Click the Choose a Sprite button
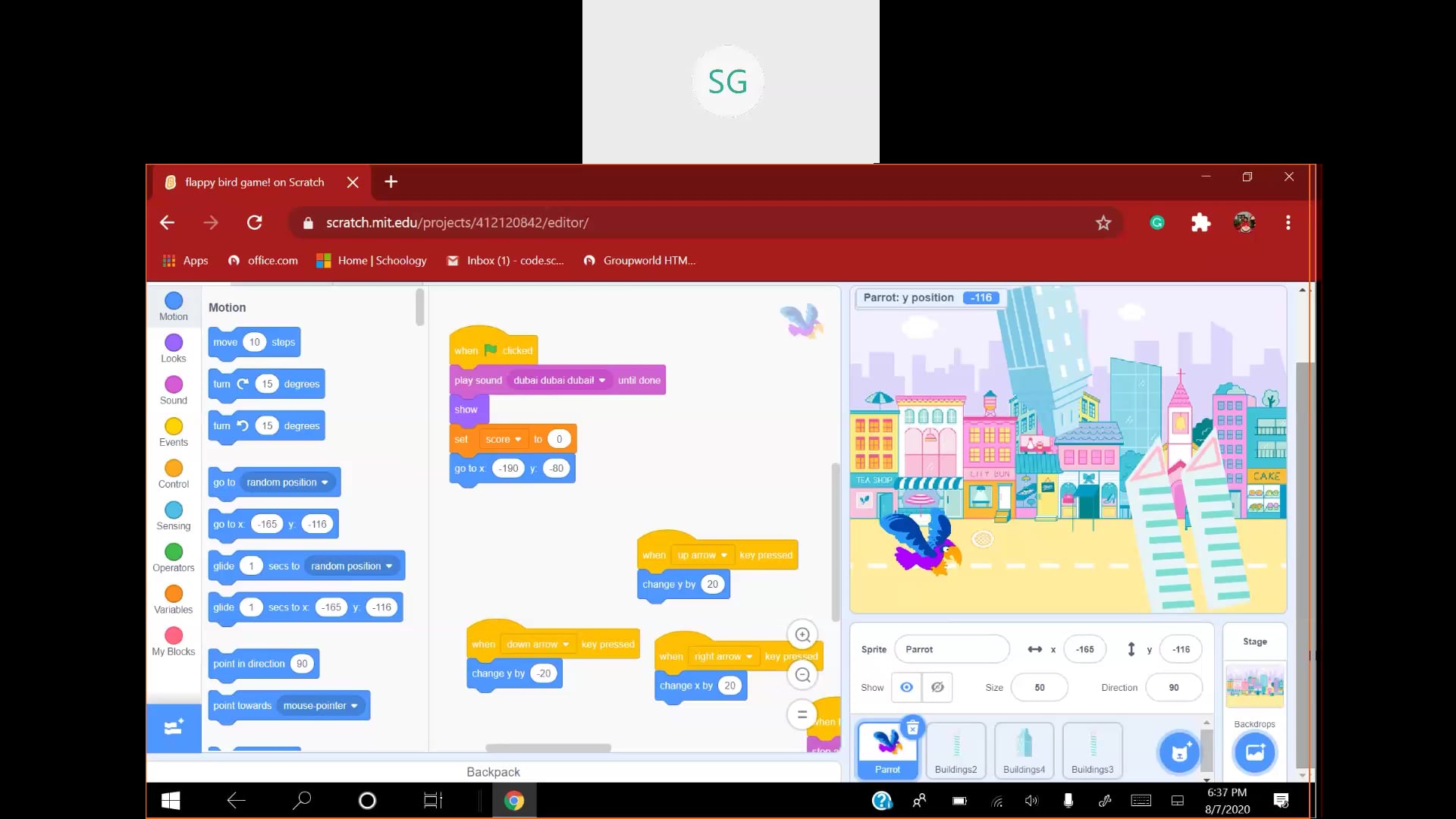 [1179, 752]
